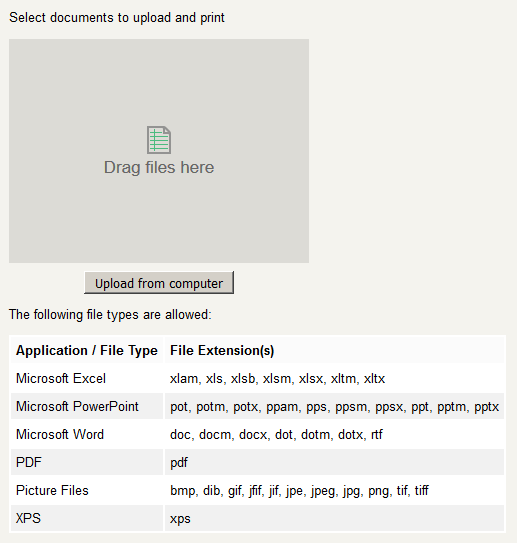Select the PDF file type cell
Viewport: 517px width, 543px height.
pyautogui.click(x=87, y=462)
